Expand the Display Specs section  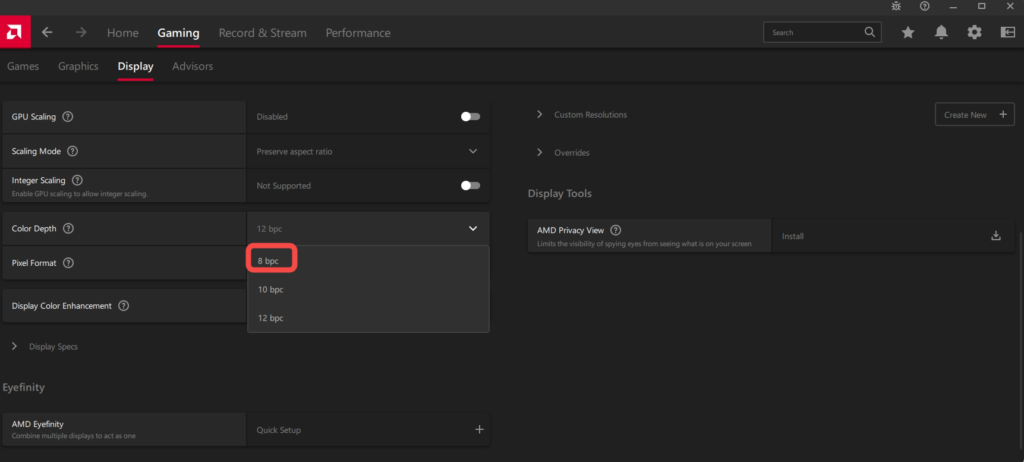(15, 346)
